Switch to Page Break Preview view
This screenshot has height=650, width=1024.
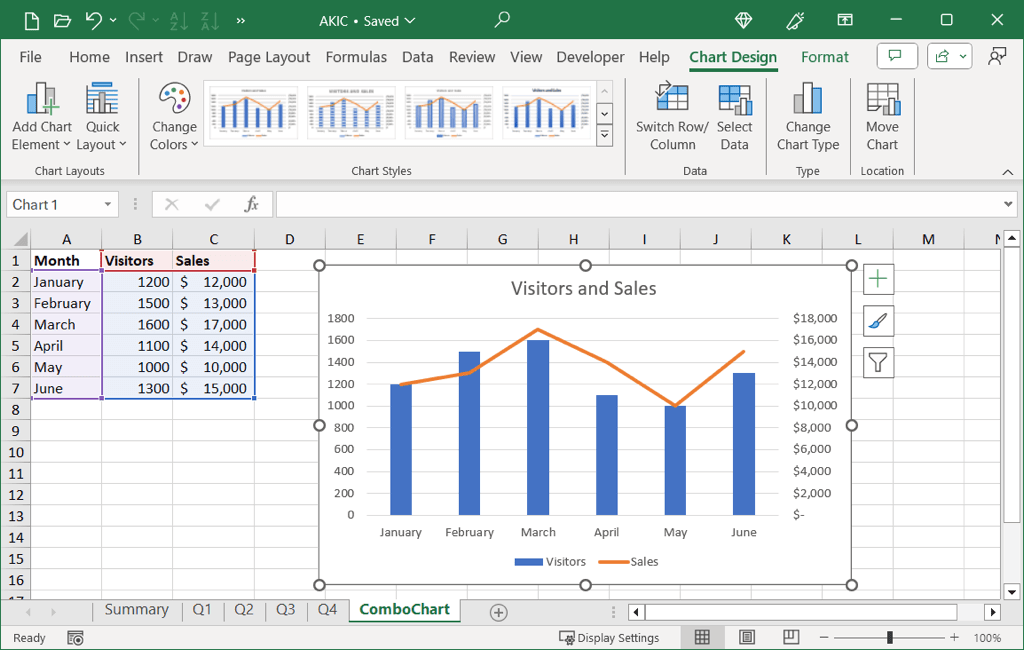point(791,637)
